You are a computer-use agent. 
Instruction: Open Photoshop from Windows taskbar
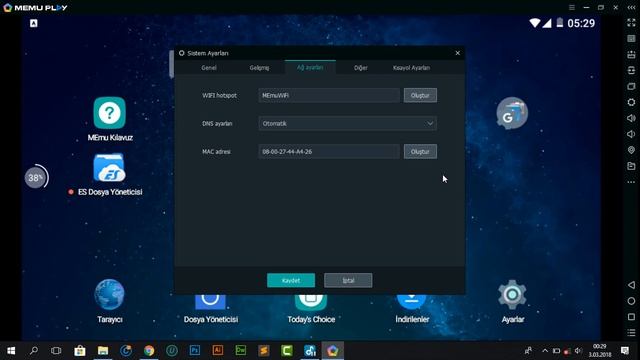coord(195,350)
